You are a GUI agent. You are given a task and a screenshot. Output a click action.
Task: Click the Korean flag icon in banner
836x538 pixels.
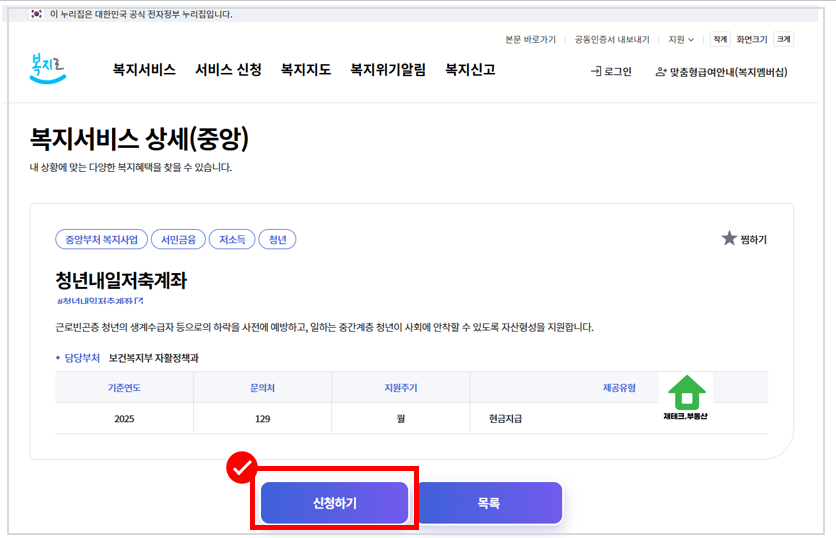click(x=36, y=14)
